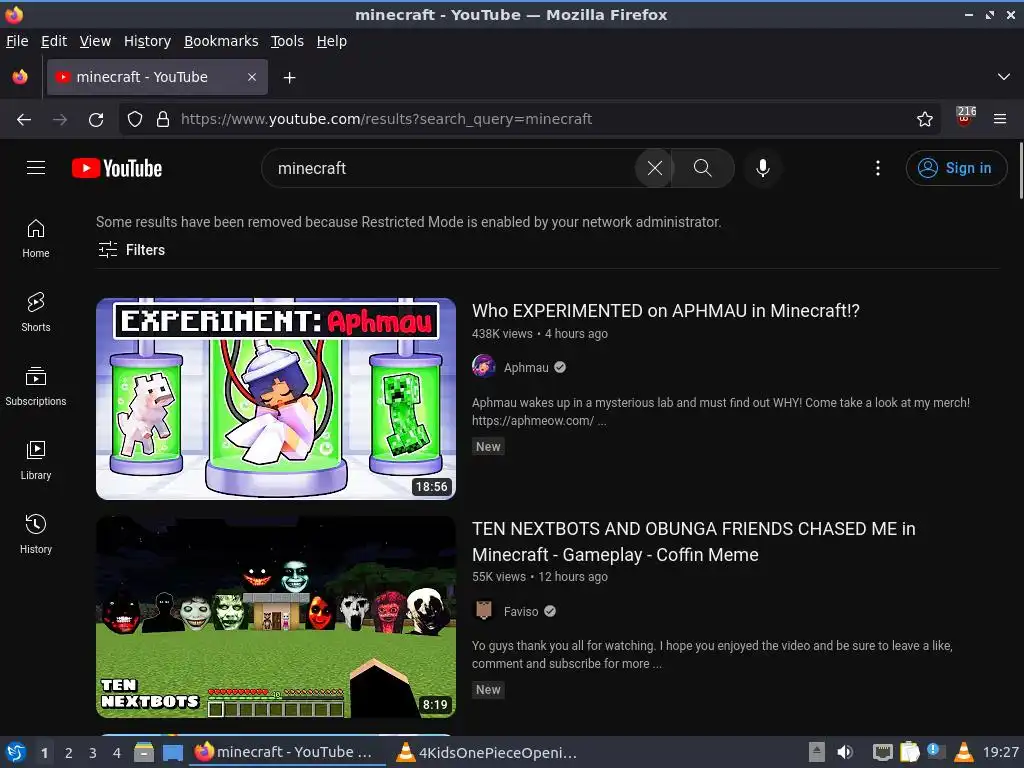Click the page vertical scrollbar

[x=1021, y=170]
